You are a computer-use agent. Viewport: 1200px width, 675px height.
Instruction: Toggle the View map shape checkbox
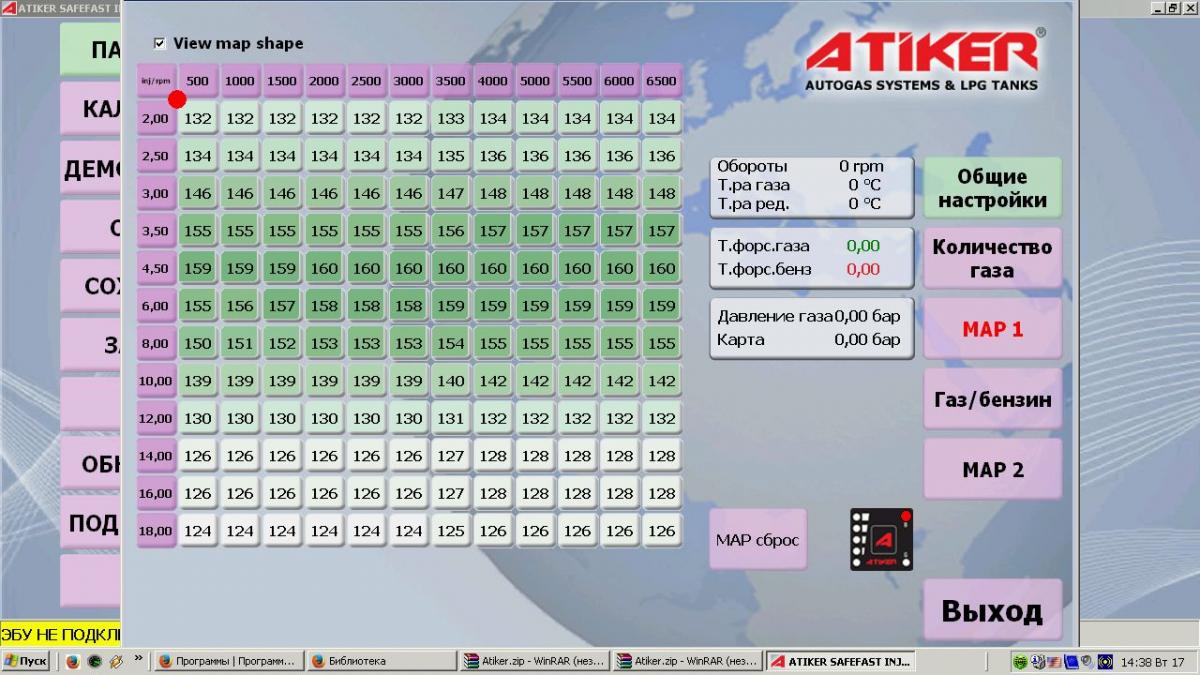click(160, 43)
